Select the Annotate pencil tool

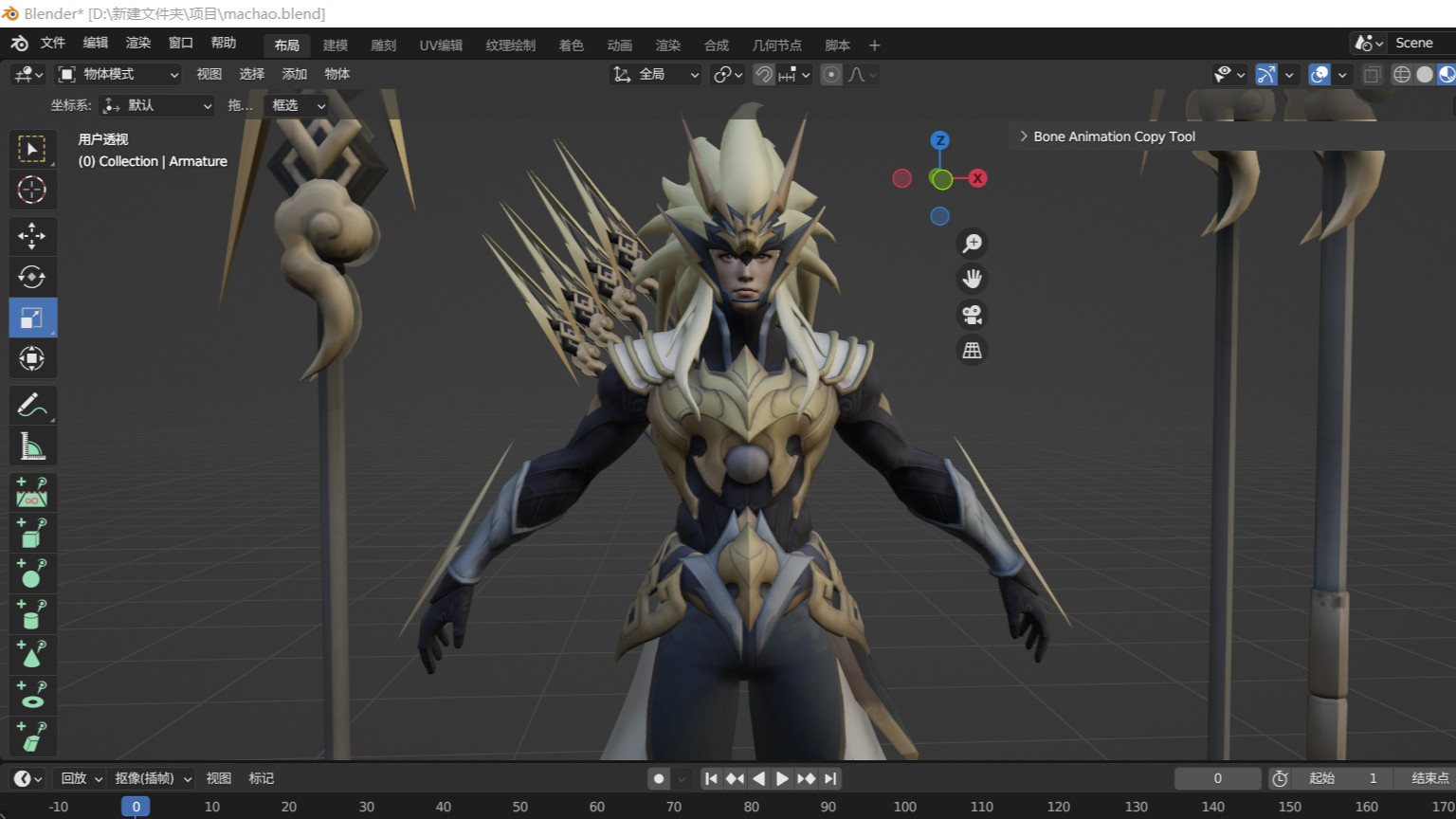(x=31, y=406)
